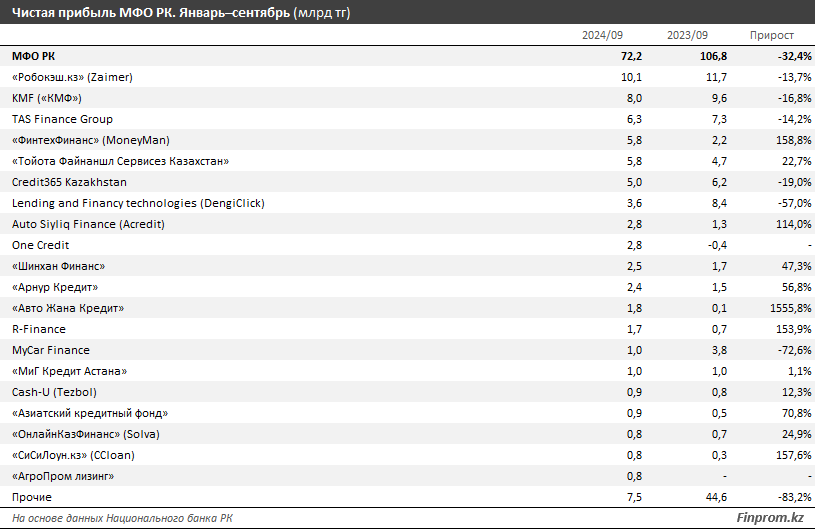Click growth 157,6% in the CCloan row
Viewport: 815px width, 529px height.
click(796, 455)
